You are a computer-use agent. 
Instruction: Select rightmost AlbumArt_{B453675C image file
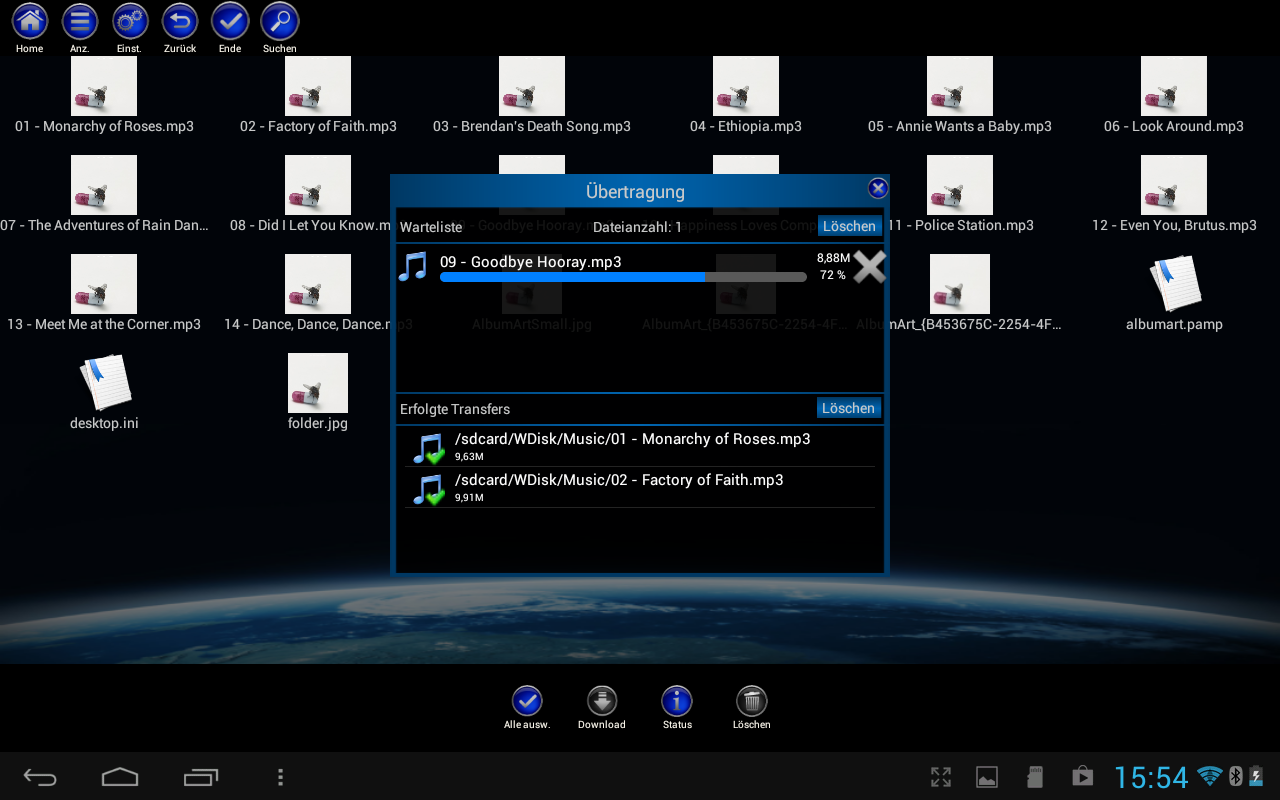tap(960, 294)
